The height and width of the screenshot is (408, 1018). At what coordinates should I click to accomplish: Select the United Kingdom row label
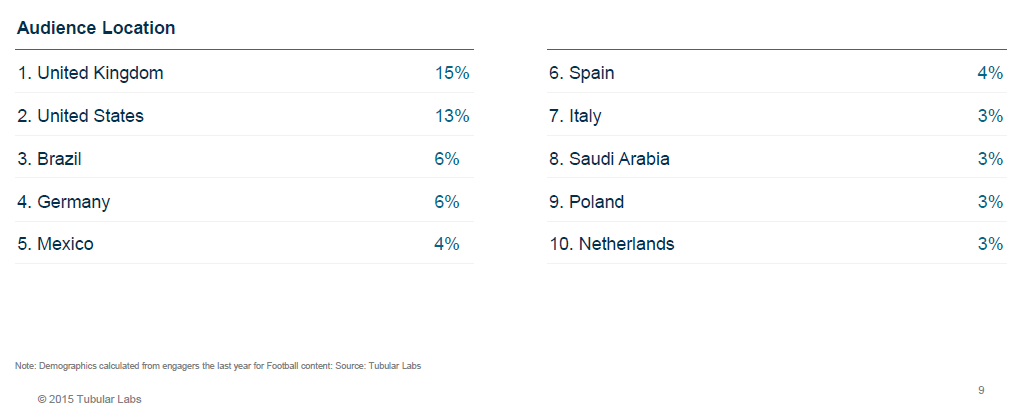(90, 73)
